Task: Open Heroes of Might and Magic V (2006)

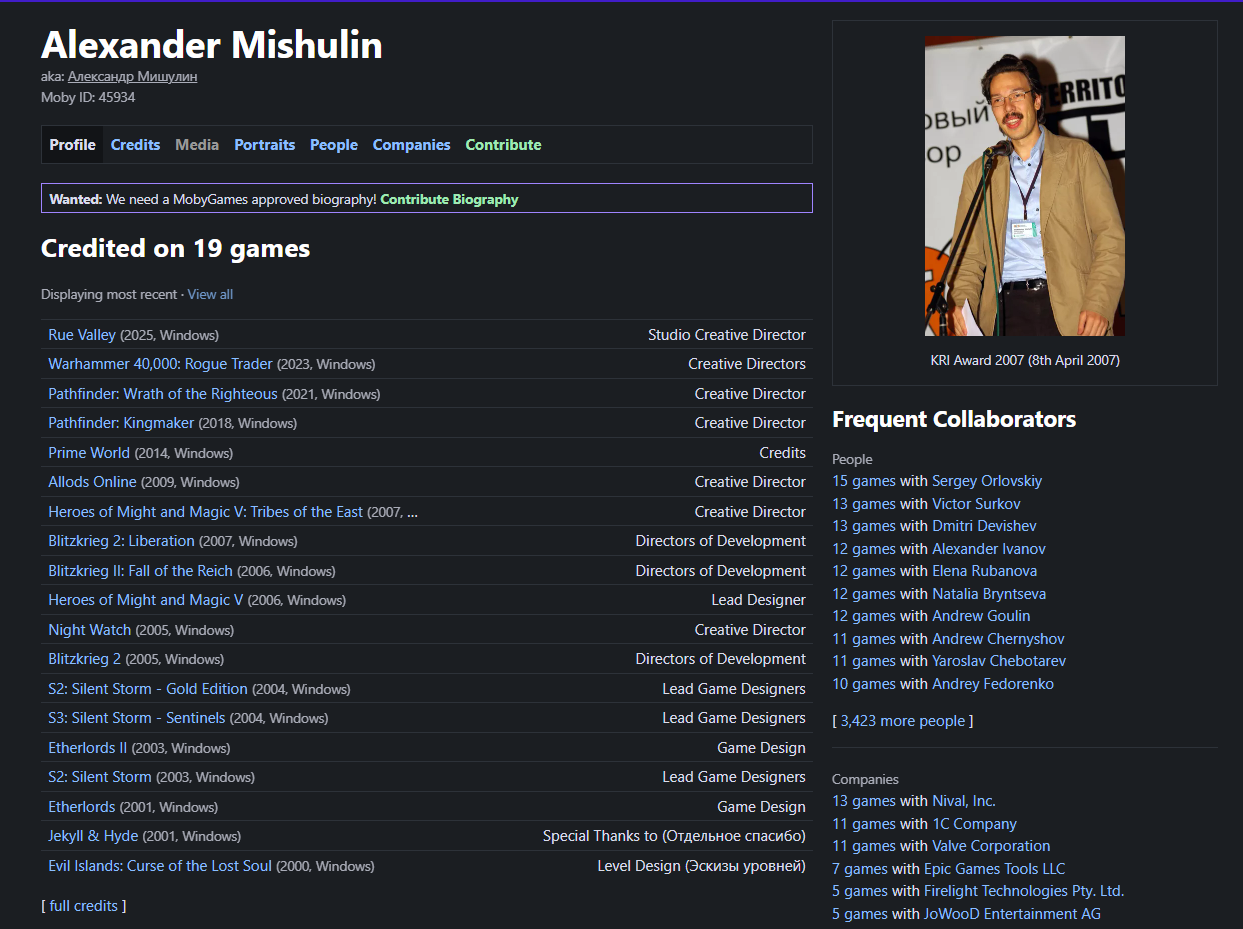Action: click(145, 600)
